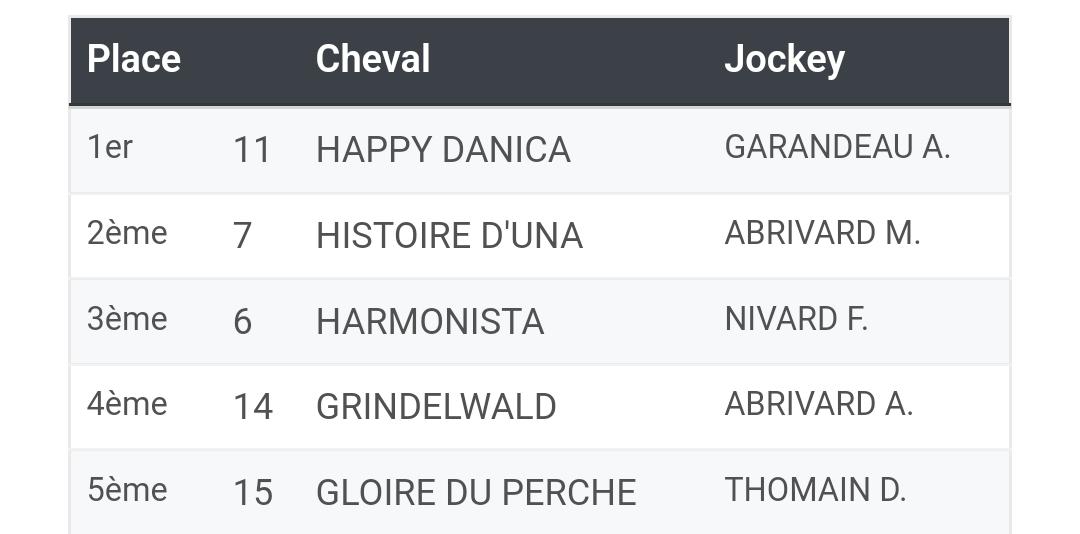The width and height of the screenshot is (1080, 534).
Task: Click jockey NIVARD F.
Action: point(796,319)
